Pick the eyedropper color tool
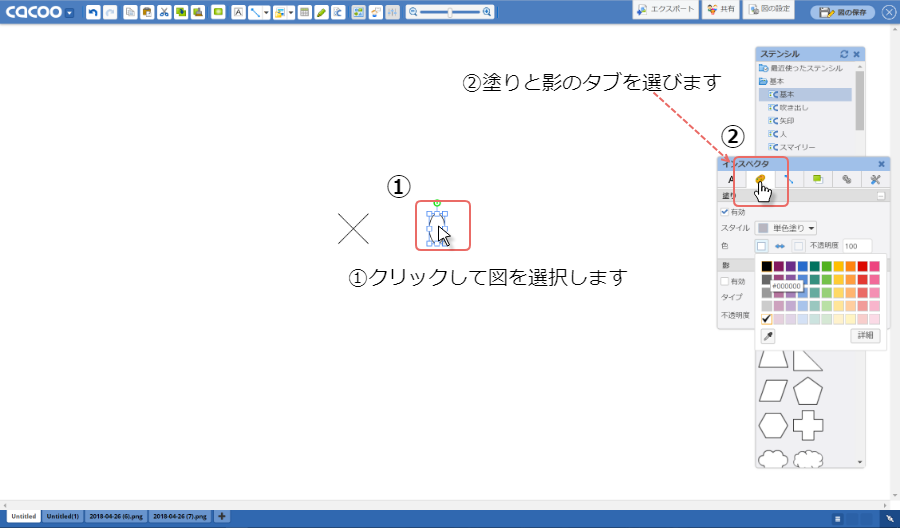The width and height of the screenshot is (901, 528). (x=768, y=336)
